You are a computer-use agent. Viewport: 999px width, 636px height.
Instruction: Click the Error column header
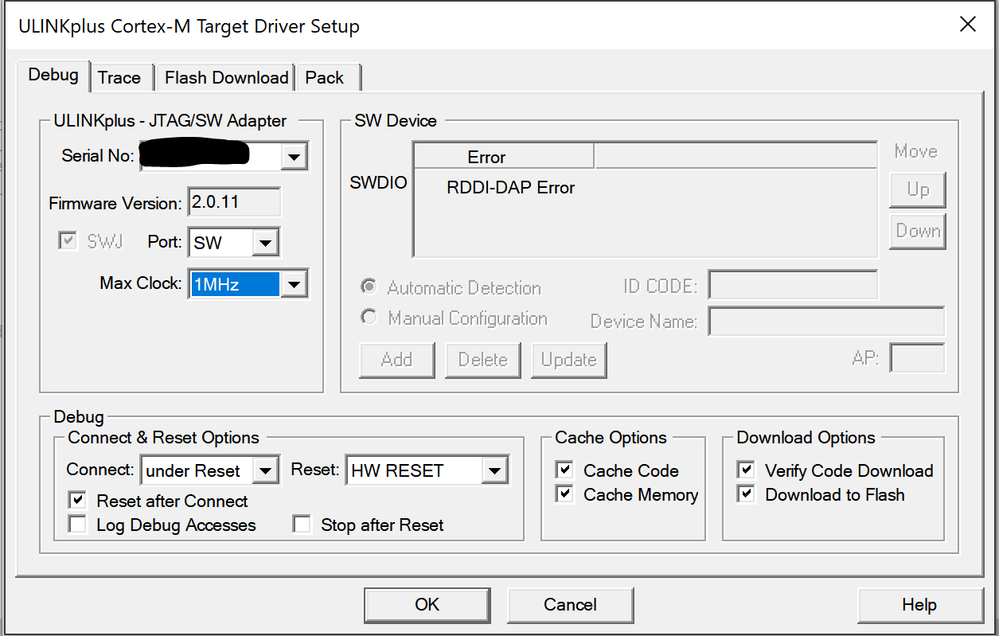[x=504, y=157]
